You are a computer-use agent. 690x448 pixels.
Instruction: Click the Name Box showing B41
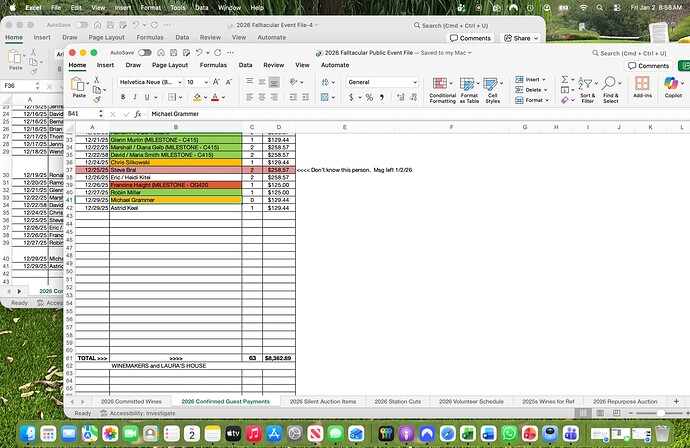pyautogui.click(x=82, y=114)
